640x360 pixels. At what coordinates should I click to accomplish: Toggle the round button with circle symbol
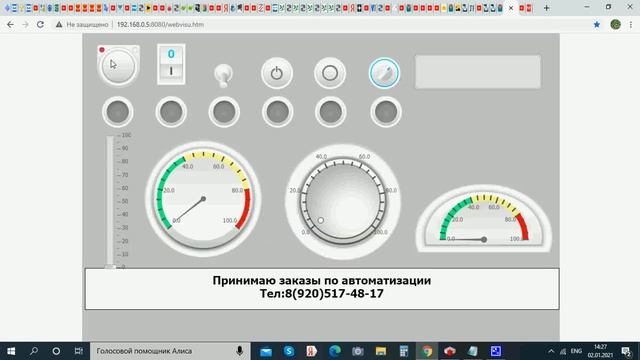pyautogui.click(x=330, y=73)
